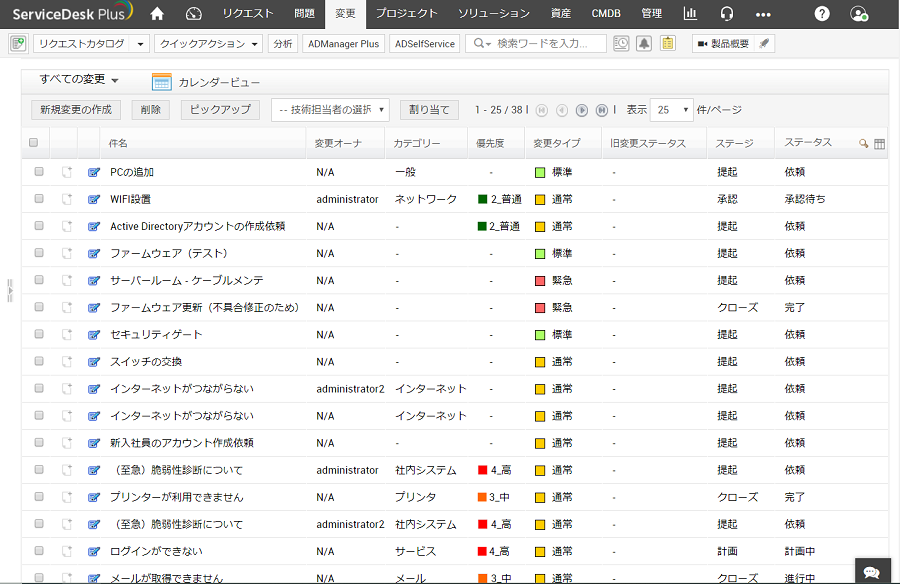Show more modules via the three-dots icon
The width and height of the screenshot is (900, 584).
(763, 14)
